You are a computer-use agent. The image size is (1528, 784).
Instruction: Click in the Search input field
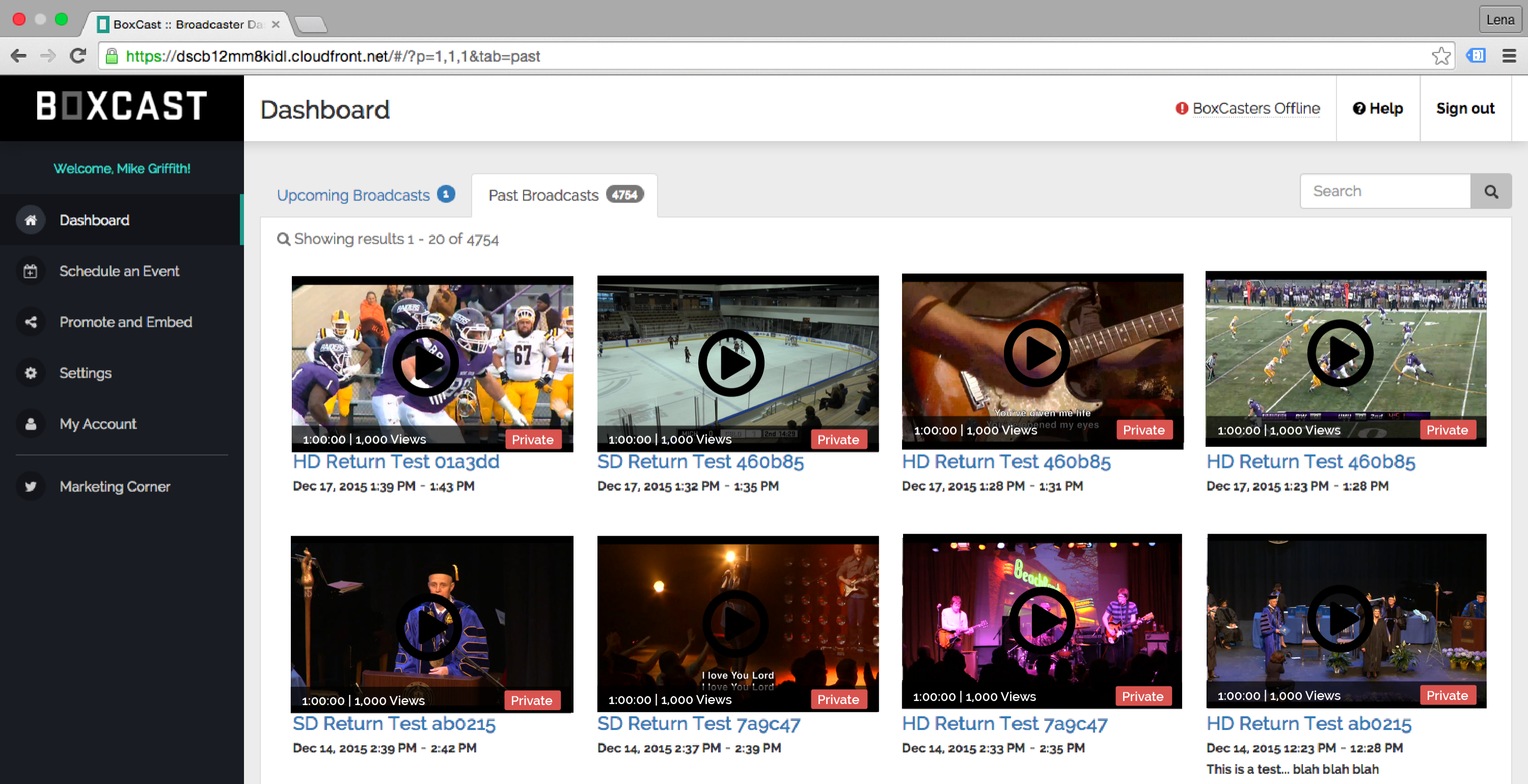pos(1384,191)
